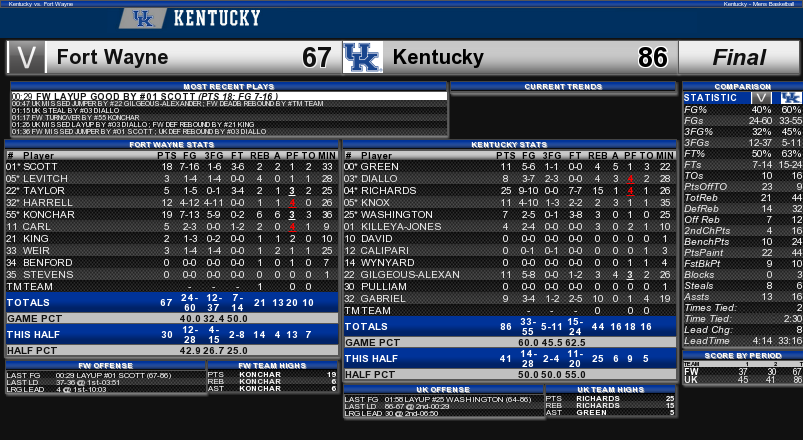Click the Fort Wayne TOTALS row

click(x=172, y=302)
